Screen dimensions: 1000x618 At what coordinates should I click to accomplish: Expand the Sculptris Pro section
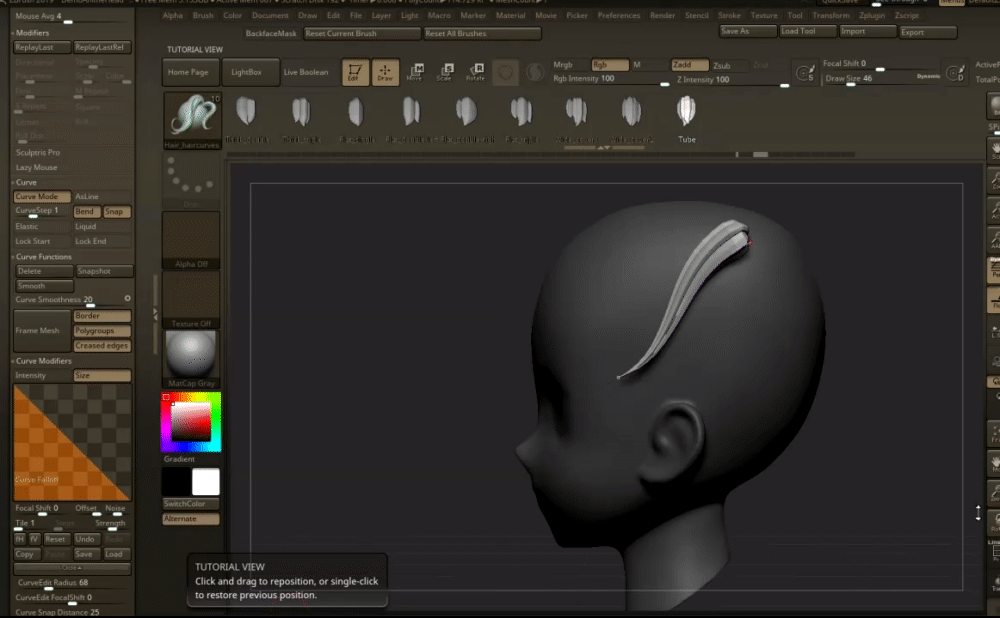pos(38,152)
